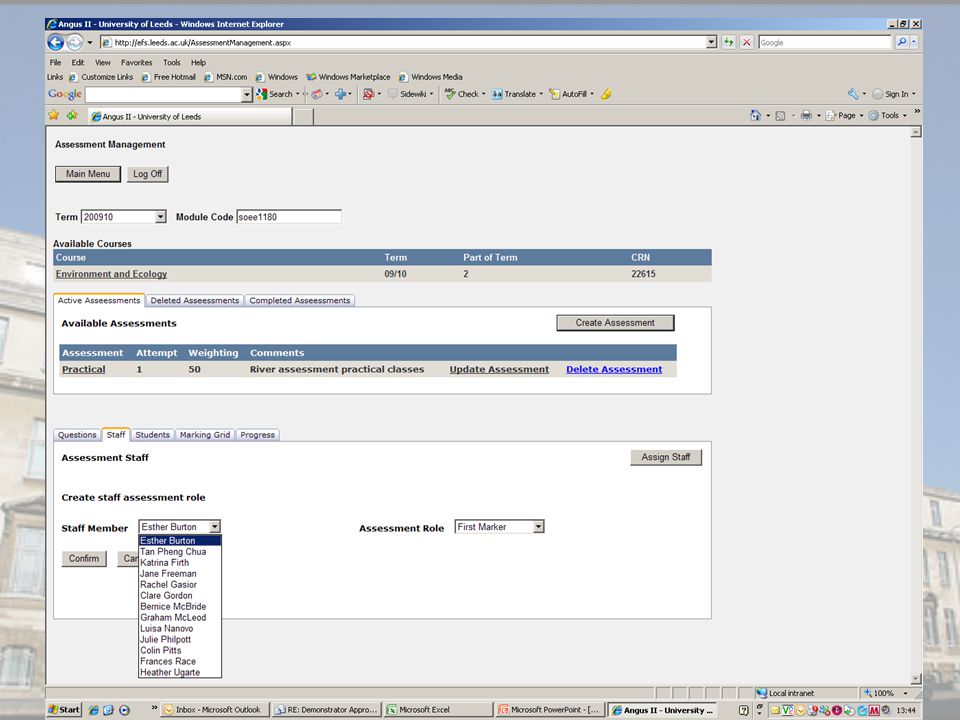
Task: Switch to the Deleted Assessments tab
Action: pos(195,301)
